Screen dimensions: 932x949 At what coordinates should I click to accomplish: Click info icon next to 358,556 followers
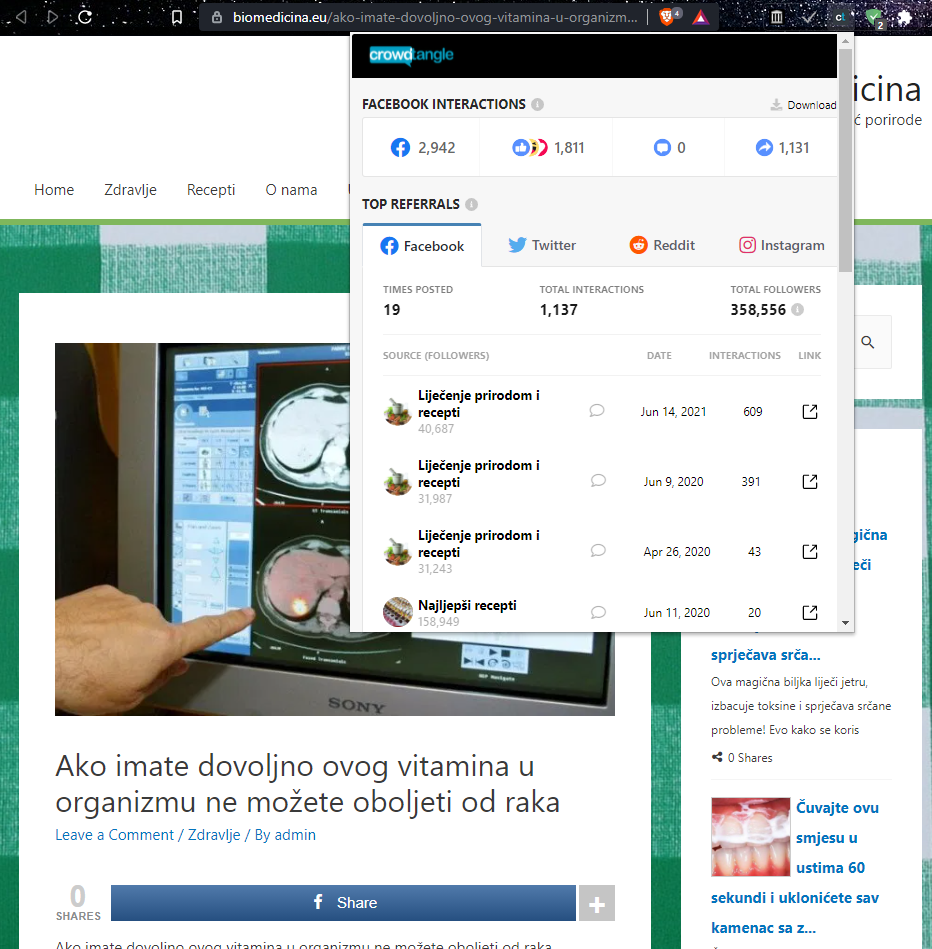click(x=798, y=310)
